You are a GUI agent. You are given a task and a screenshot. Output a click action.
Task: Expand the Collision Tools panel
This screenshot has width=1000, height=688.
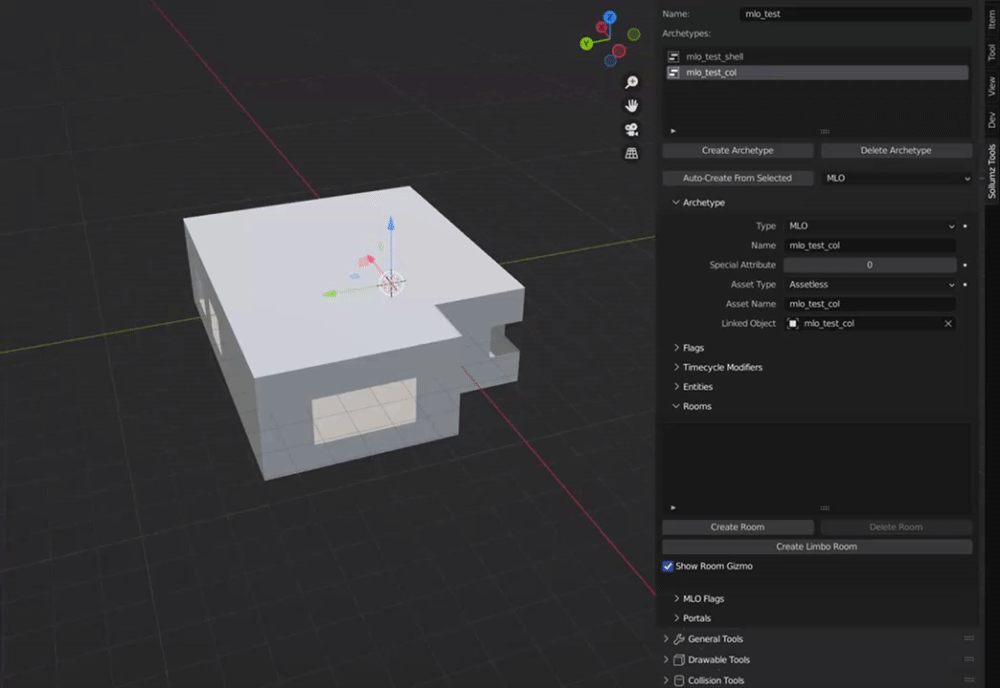tap(666, 680)
